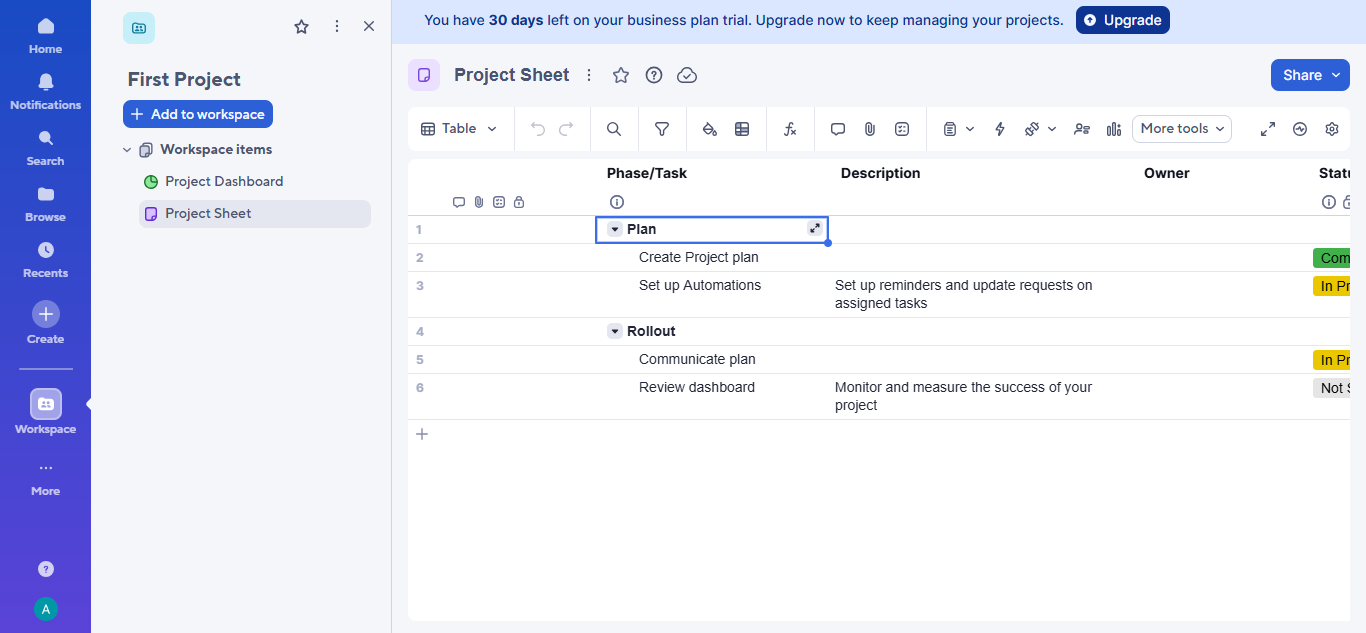1366x633 pixels.
Task: Click the comments column header icon
Action: click(459, 202)
